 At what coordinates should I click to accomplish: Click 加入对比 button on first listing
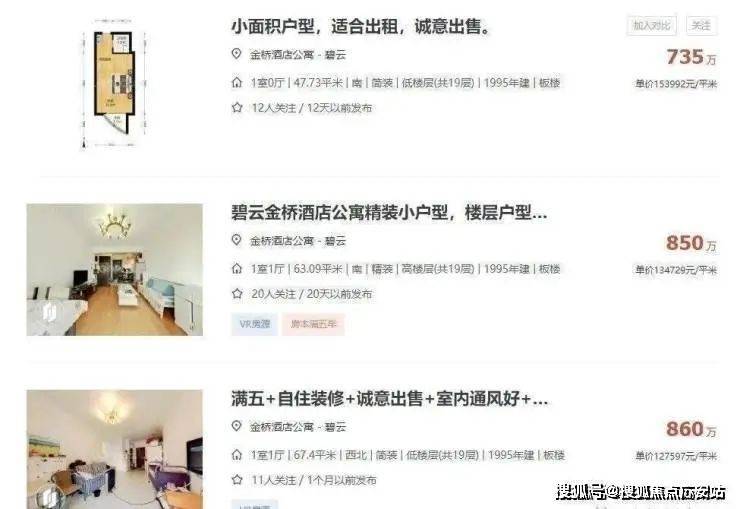pyautogui.click(x=651, y=25)
